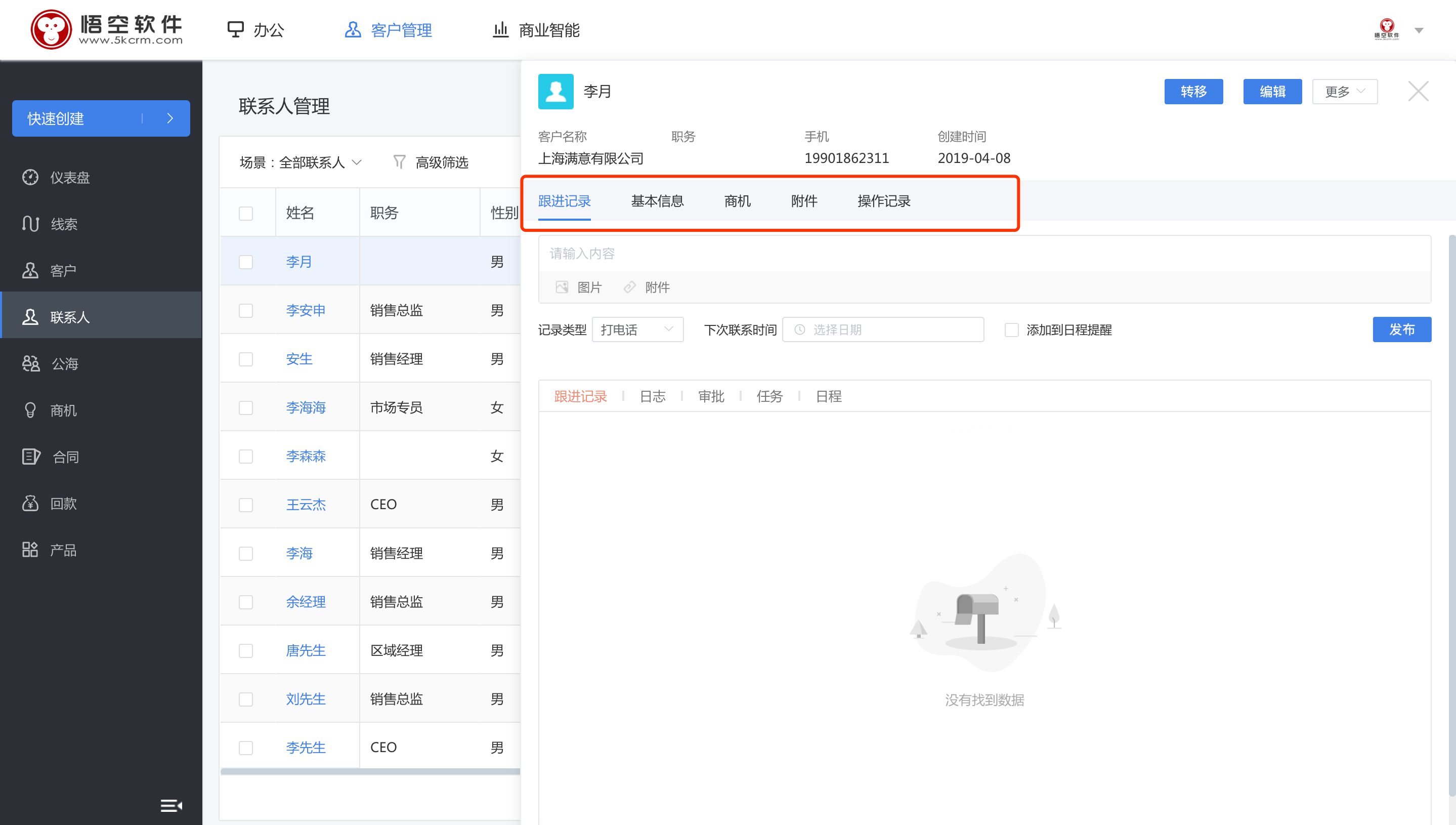Click the 公海 public pool icon
The width and height of the screenshot is (1456, 825).
[x=30, y=363]
